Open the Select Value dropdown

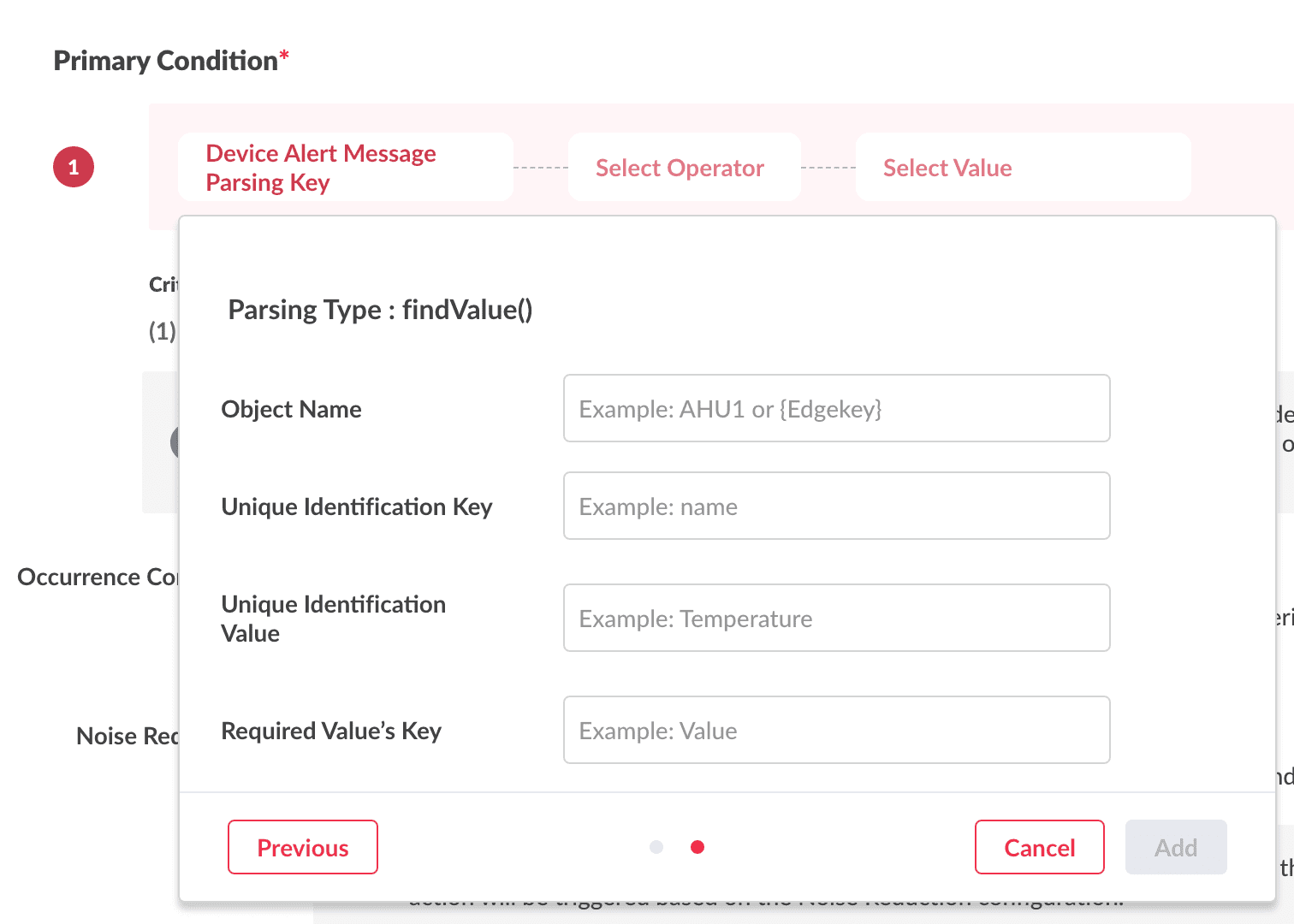(x=1023, y=168)
